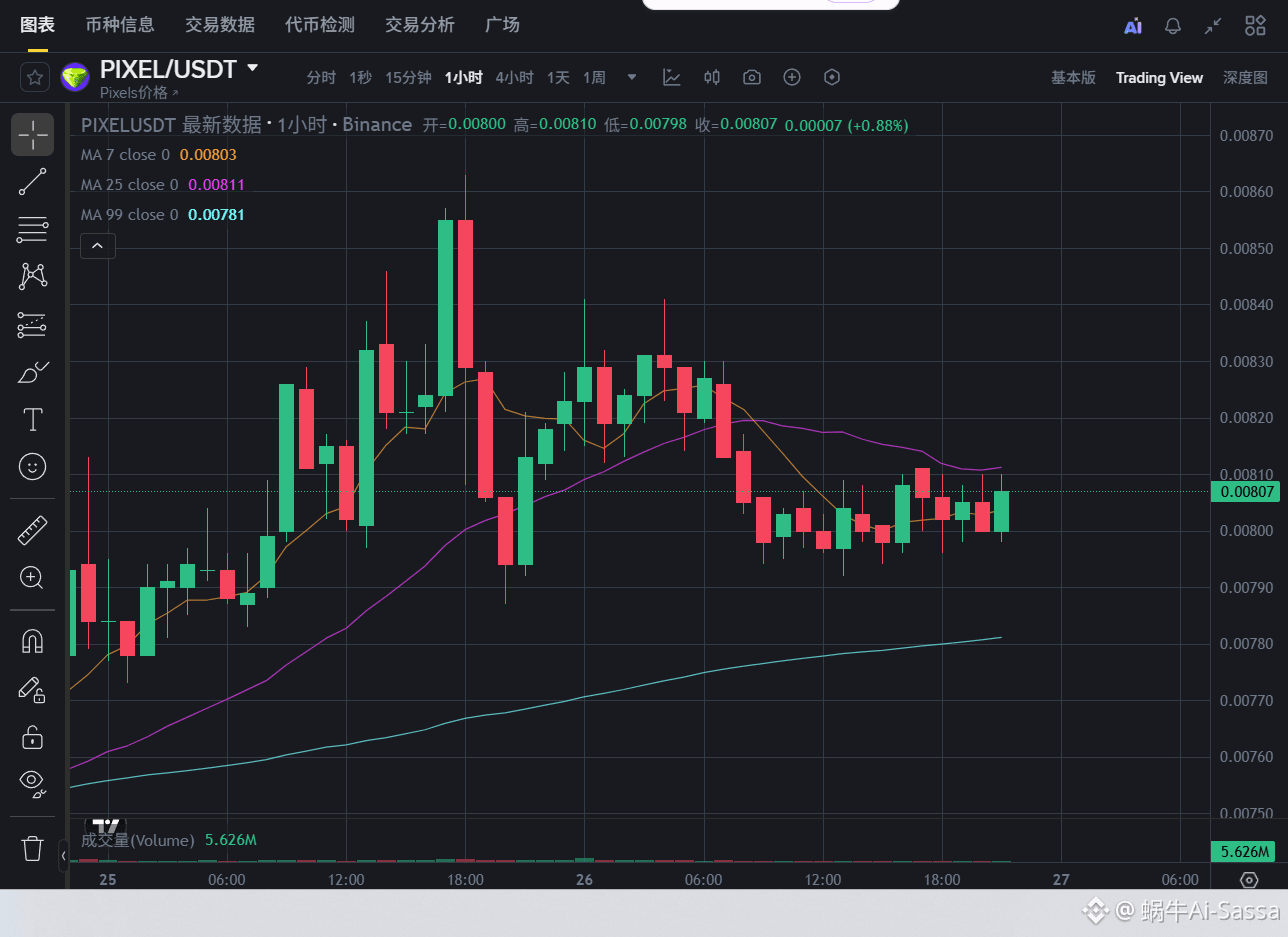Take a chart snapshot with camera icon
Image resolution: width=1288 pixels, height=937 pixels.
coord(752,77)
